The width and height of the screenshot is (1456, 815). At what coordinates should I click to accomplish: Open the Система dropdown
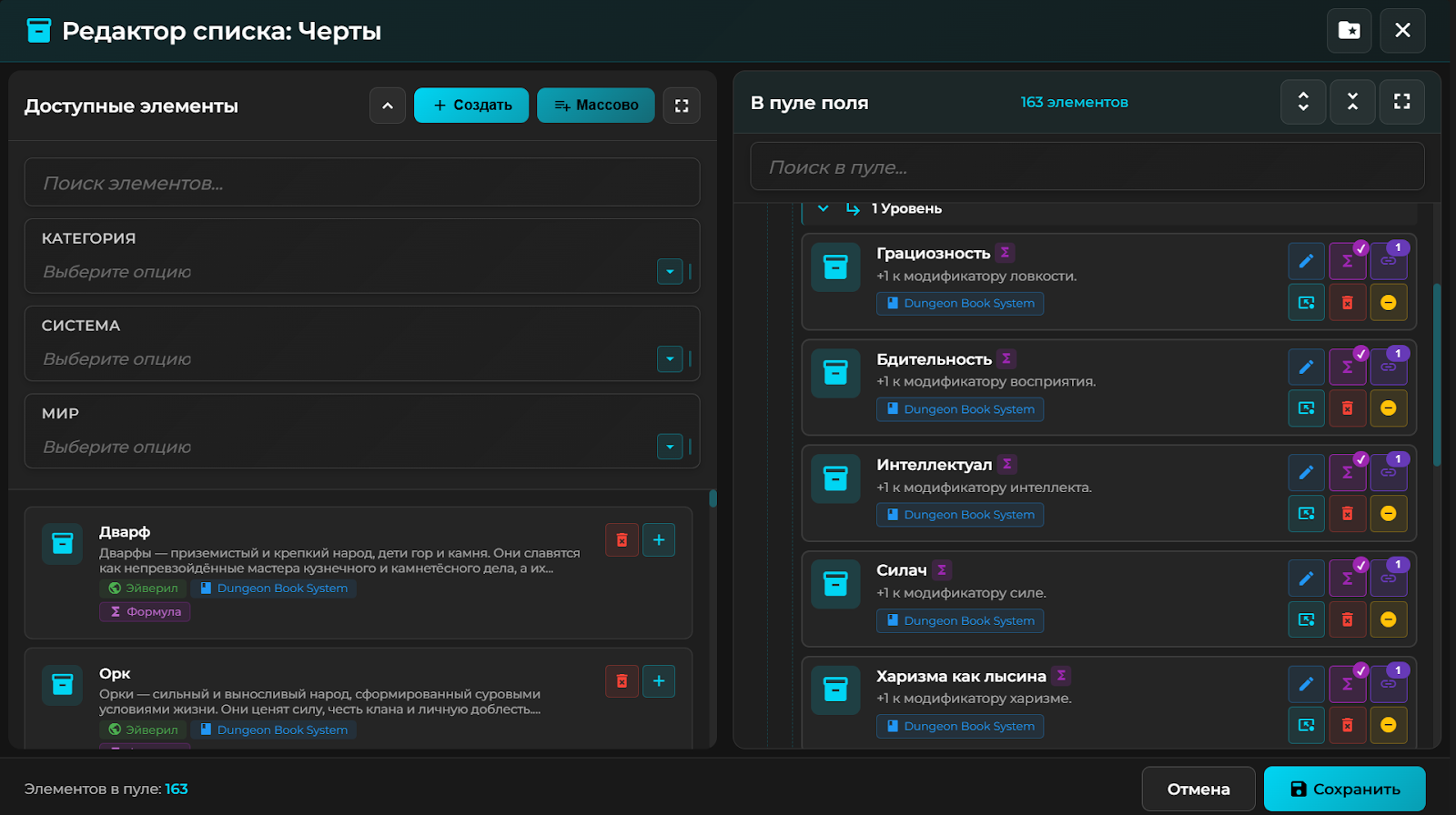(x=670, y=359)
